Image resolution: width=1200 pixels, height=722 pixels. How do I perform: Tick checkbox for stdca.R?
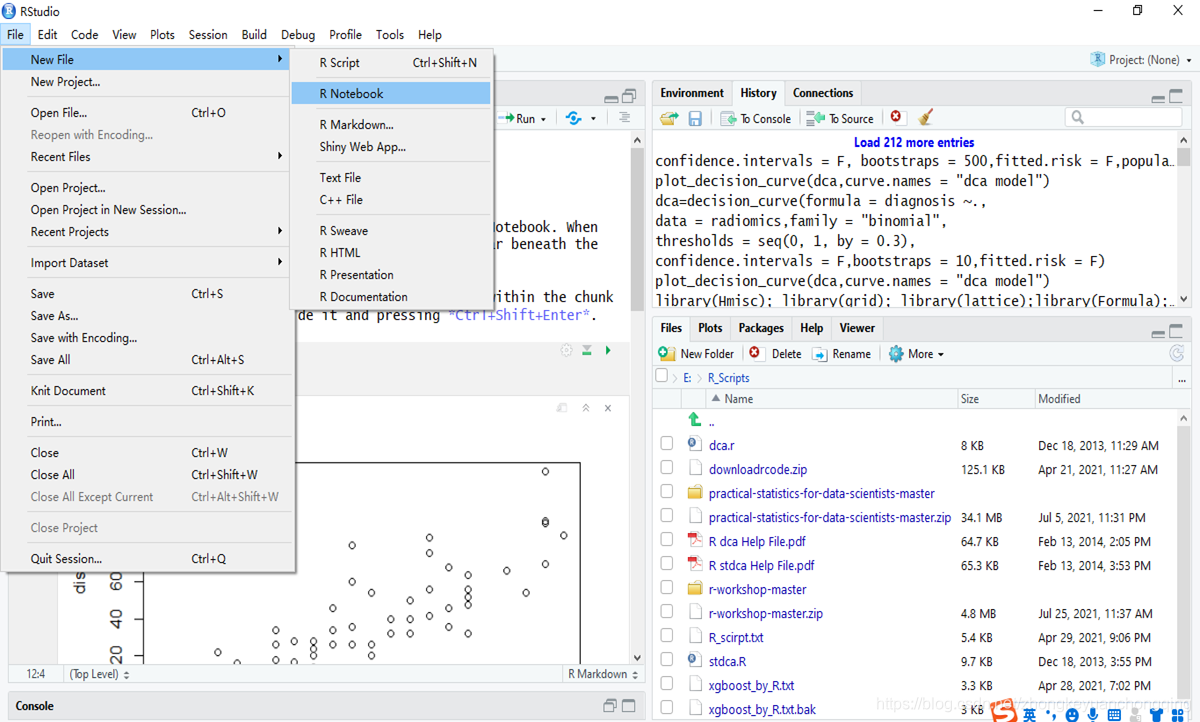(x=667, y=659)
